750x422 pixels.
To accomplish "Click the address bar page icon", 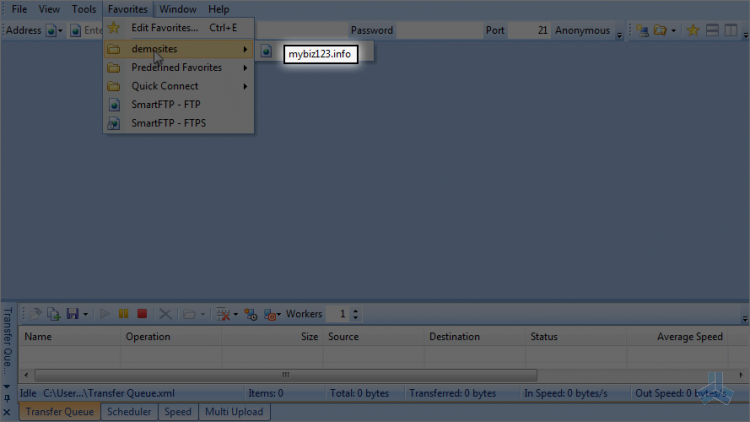I will point(76,31).
